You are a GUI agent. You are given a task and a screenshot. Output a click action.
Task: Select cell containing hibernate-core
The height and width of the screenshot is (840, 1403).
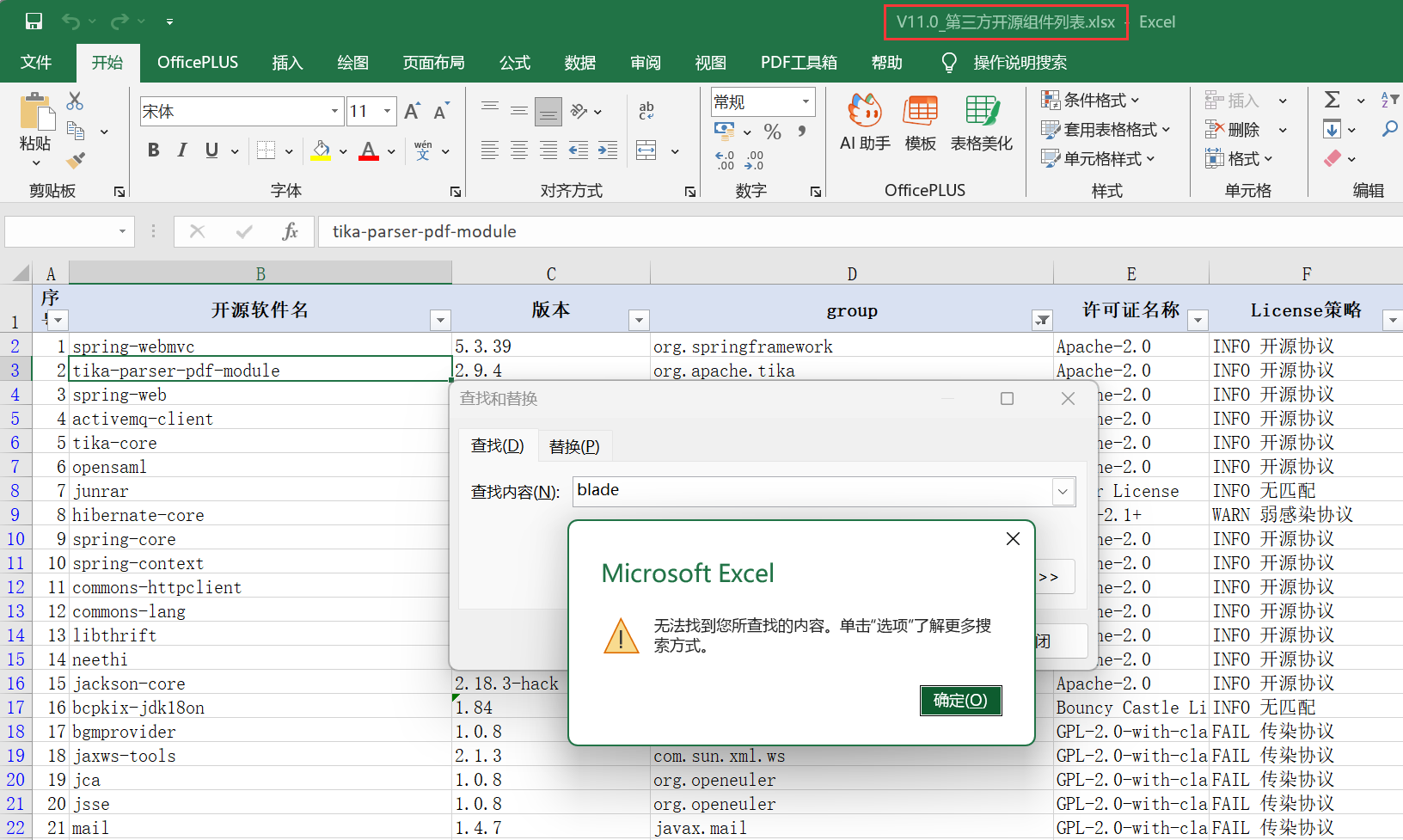coord(260,515)
